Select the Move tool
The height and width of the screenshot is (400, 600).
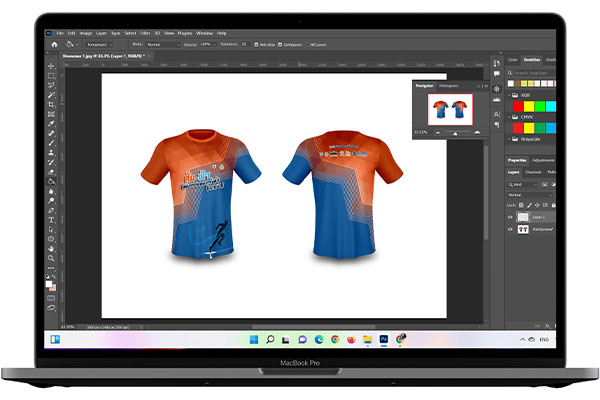click(51, 66)
